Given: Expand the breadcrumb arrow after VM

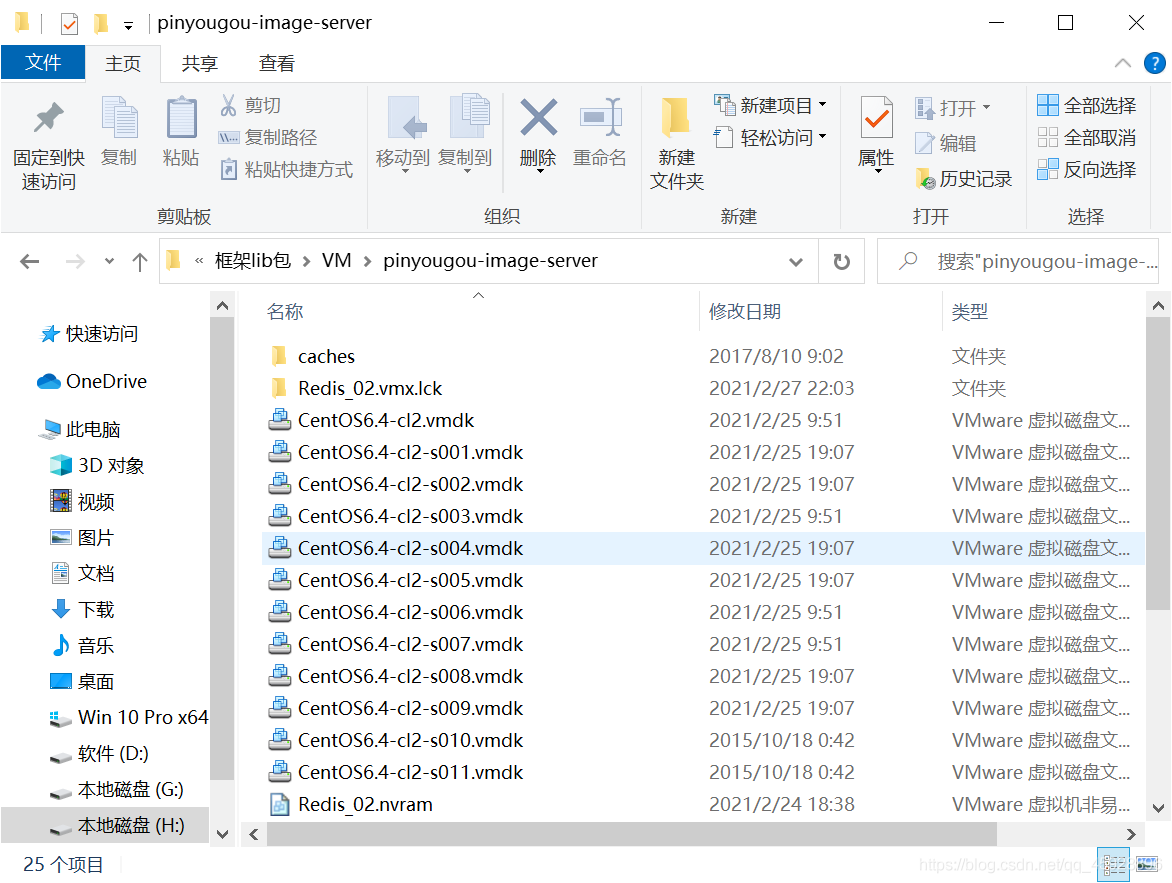Looking at the screenshot, I should point(367,261).
